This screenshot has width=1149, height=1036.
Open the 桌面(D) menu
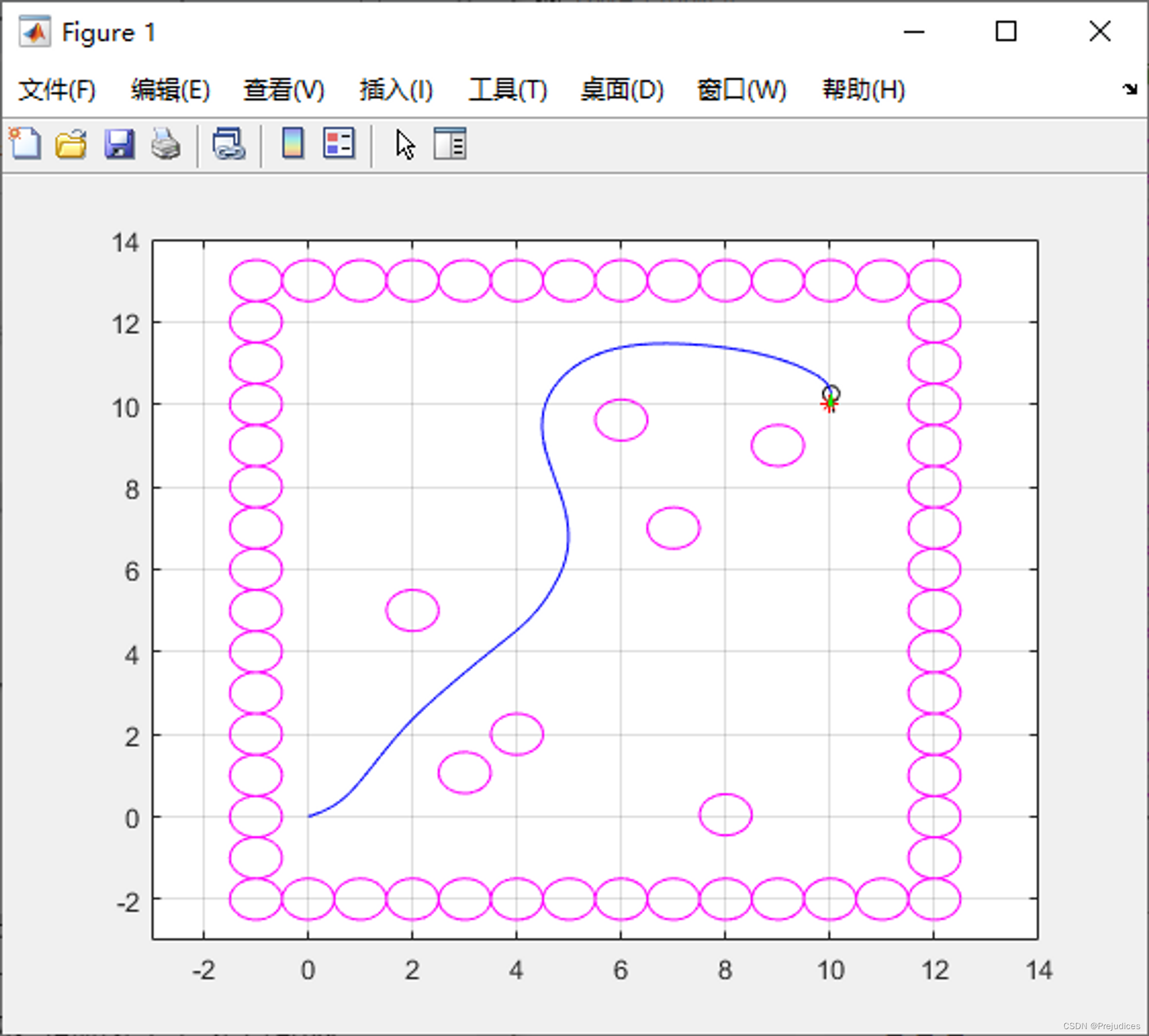pos(622,90)
